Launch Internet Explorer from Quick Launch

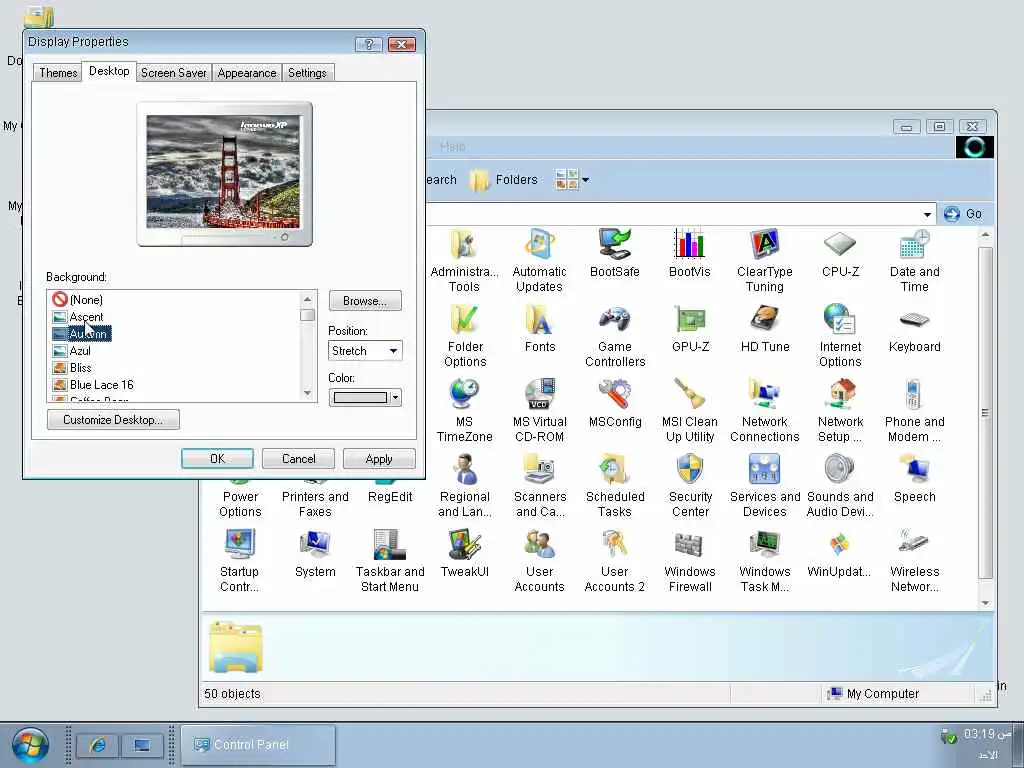coord(97,745)
